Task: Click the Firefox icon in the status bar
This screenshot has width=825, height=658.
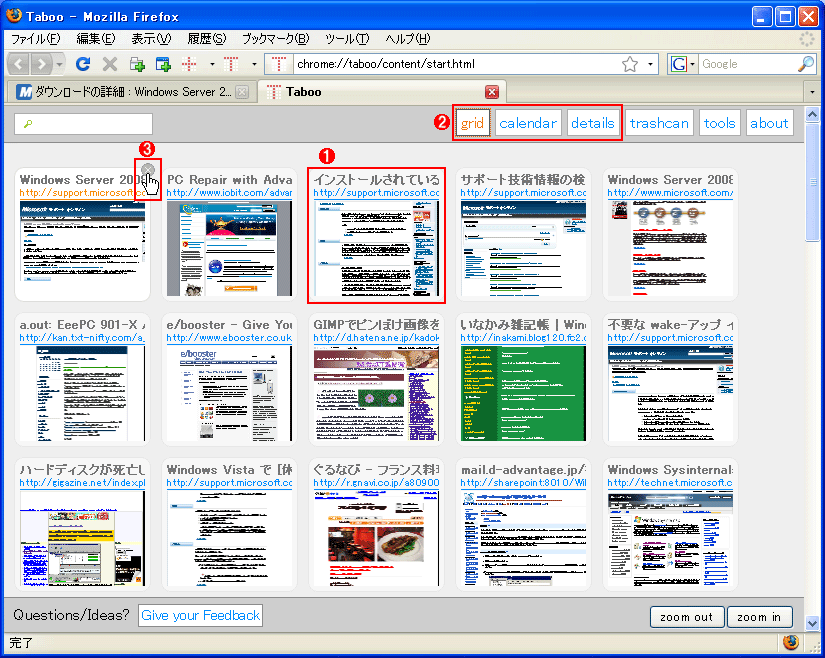Action: (790, 642)
